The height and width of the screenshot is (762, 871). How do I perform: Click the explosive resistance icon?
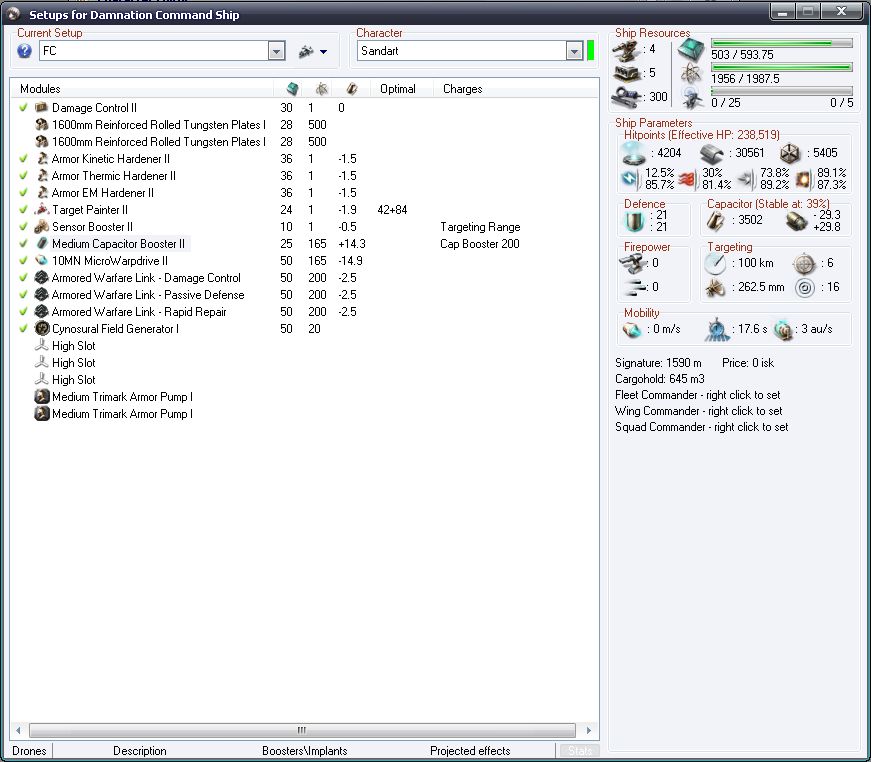pyautogui.click(x=803, y=179)
